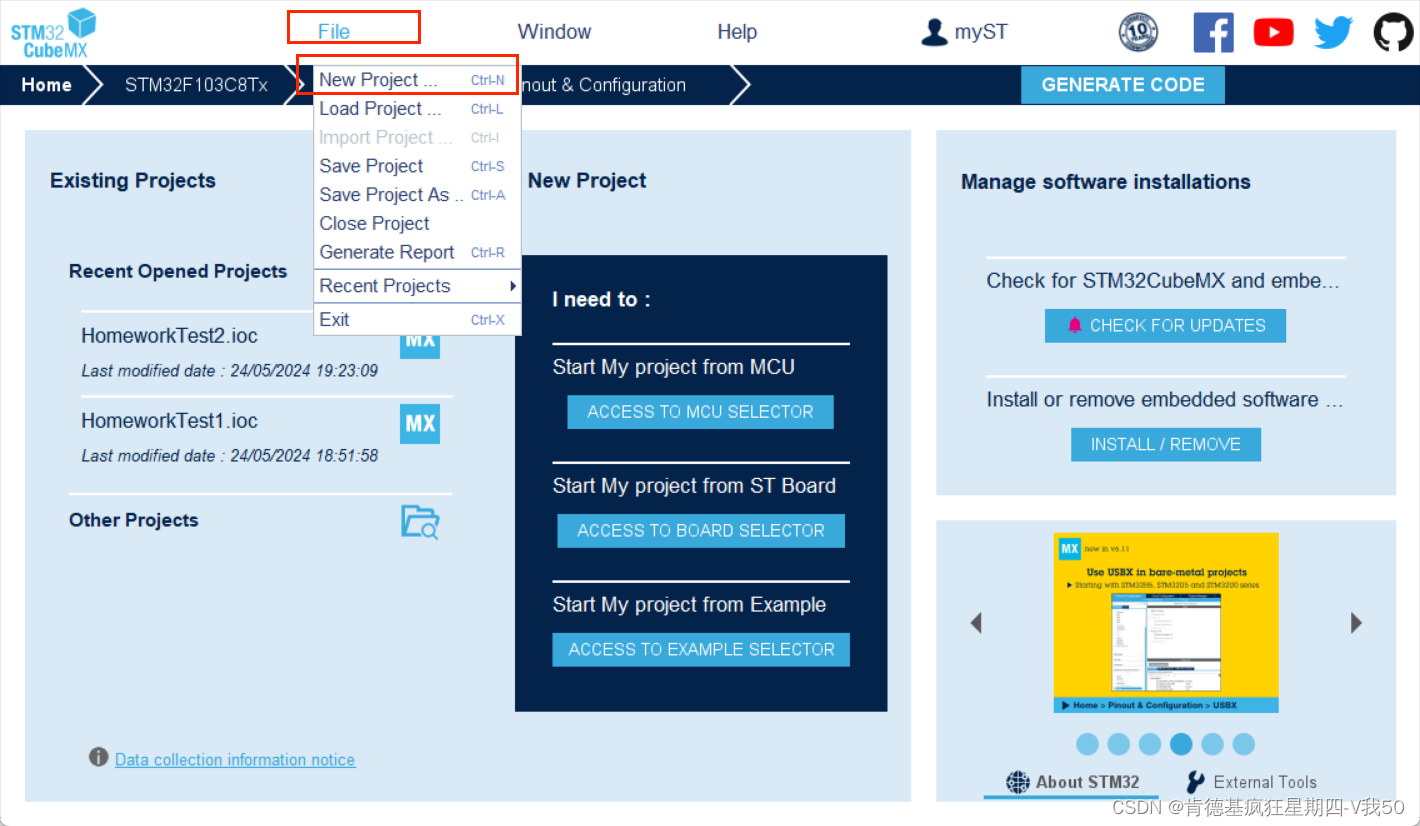Choose Generate Report menu entry

(417, 253)
